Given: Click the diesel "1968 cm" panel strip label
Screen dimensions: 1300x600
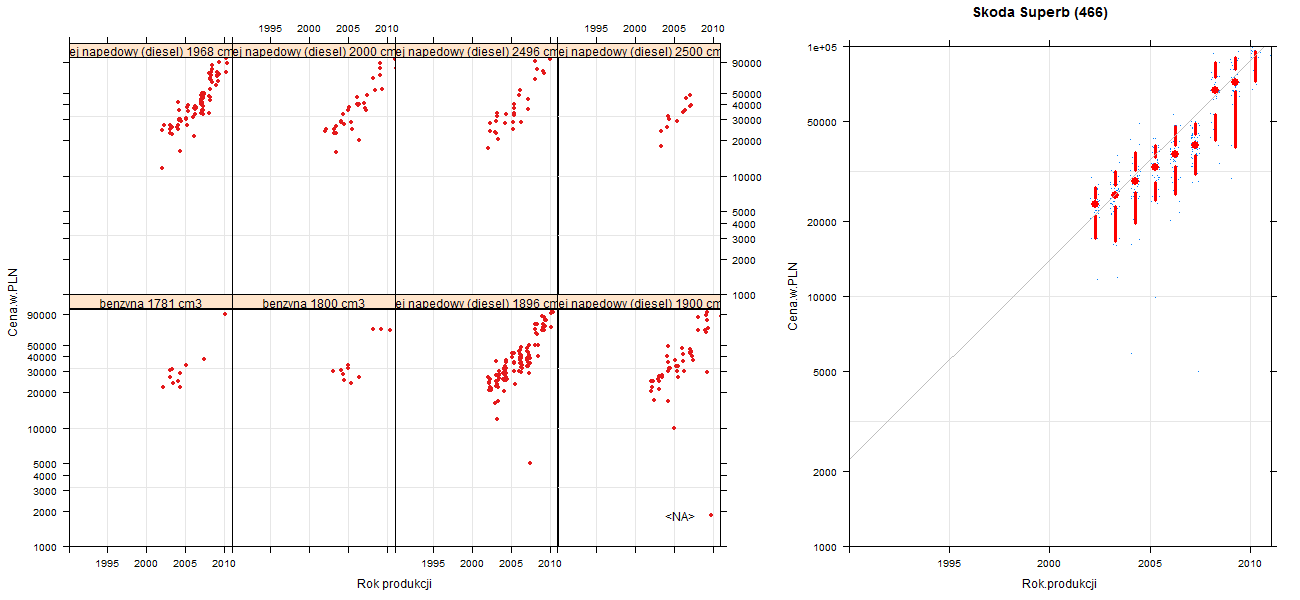Looking at the screenshot, I should pos(151,51).
